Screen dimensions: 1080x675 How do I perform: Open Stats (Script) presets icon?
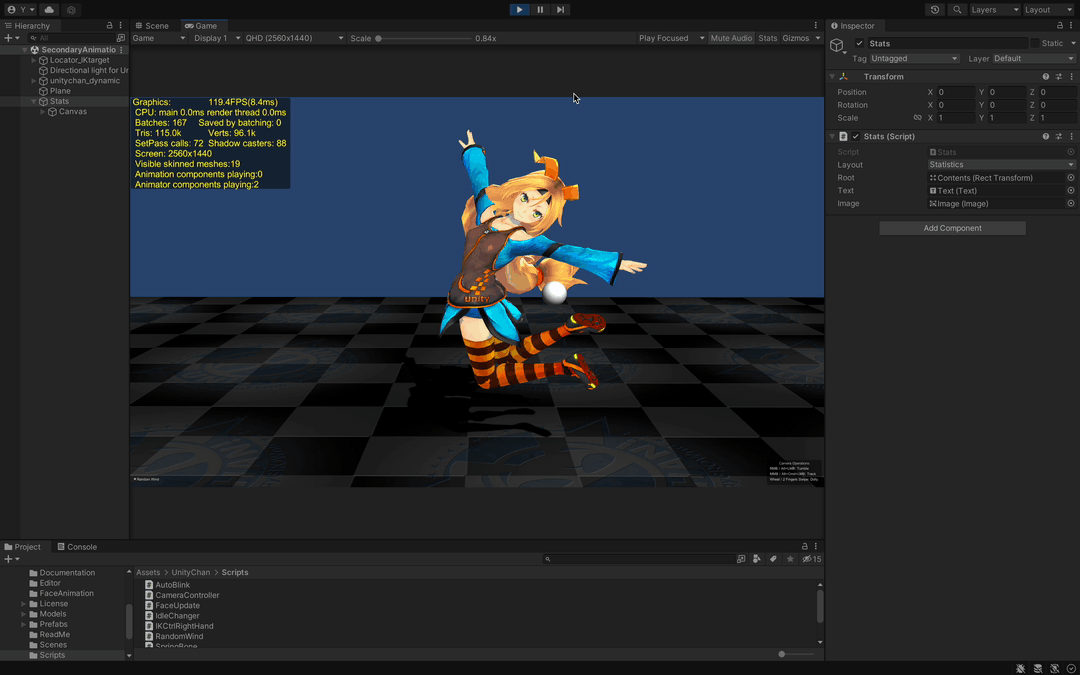[x=1059, y=136]
